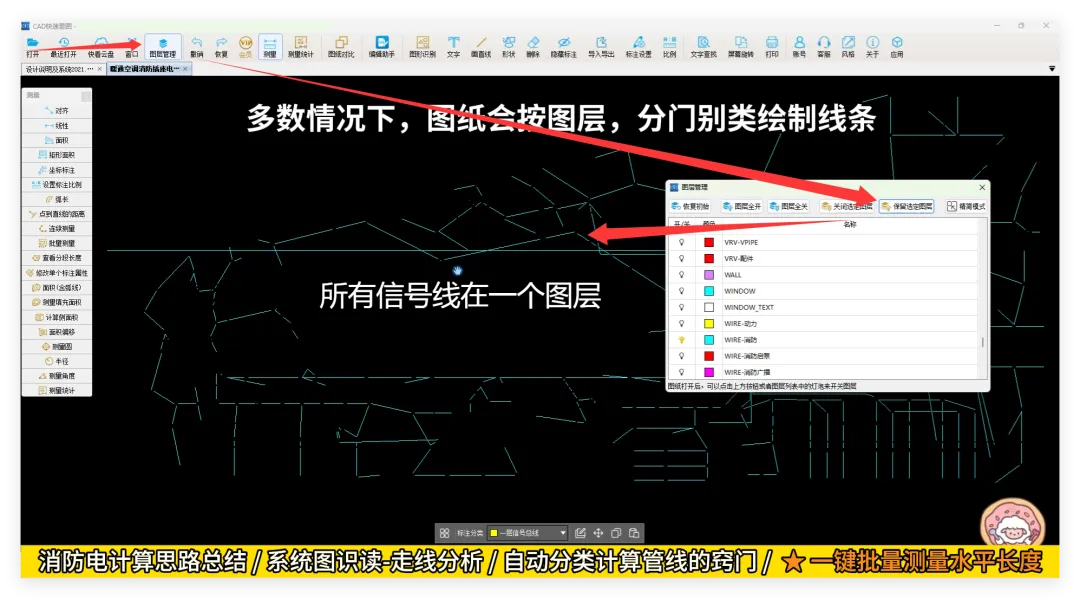Image resolution: width=1080 pixels, height=599 pixels.
Task: Toggle 隐藏标注 hide annotations
Action: tap(563, 47)
